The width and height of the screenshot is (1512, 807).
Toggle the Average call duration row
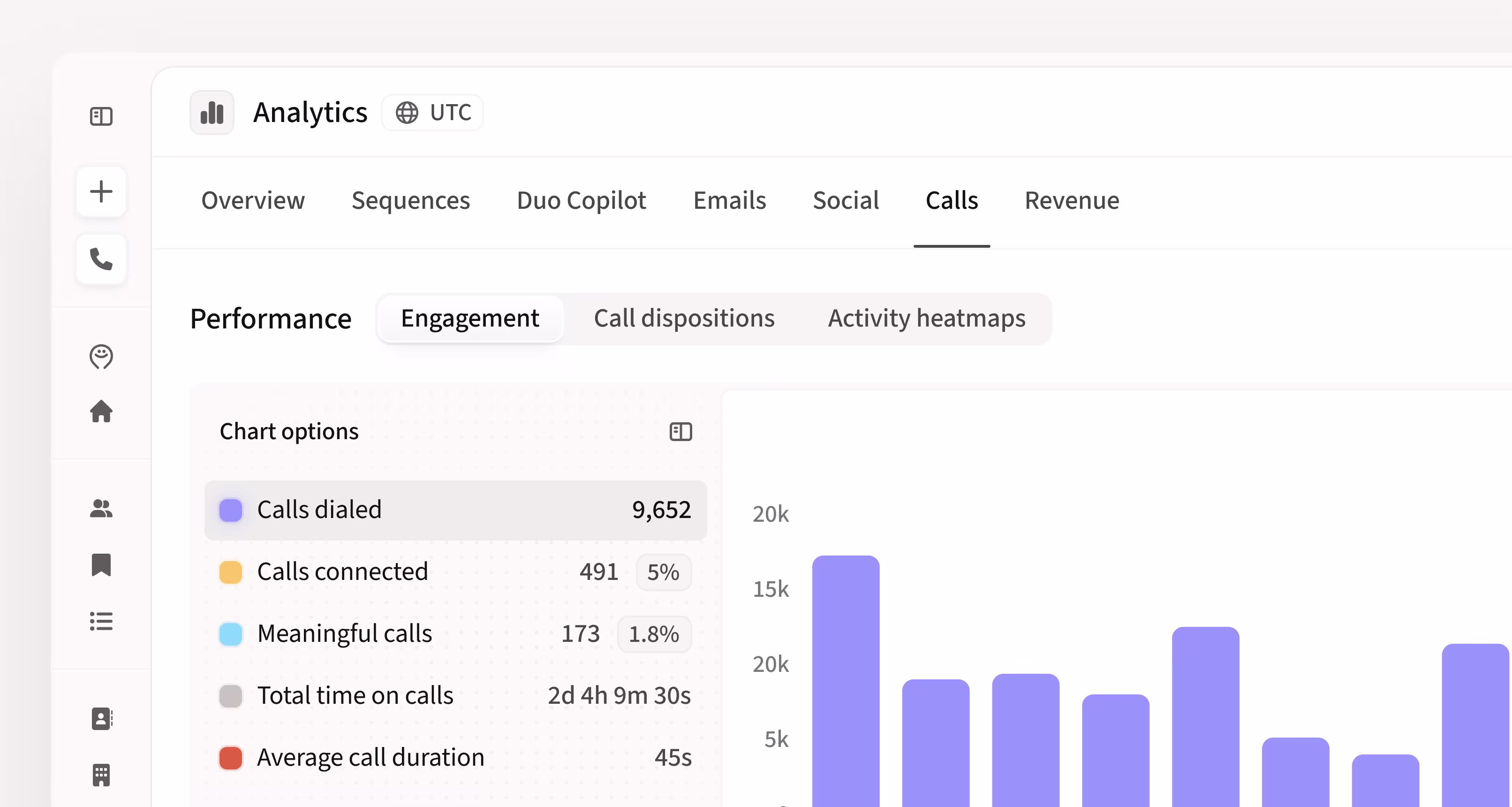[455, 758]
